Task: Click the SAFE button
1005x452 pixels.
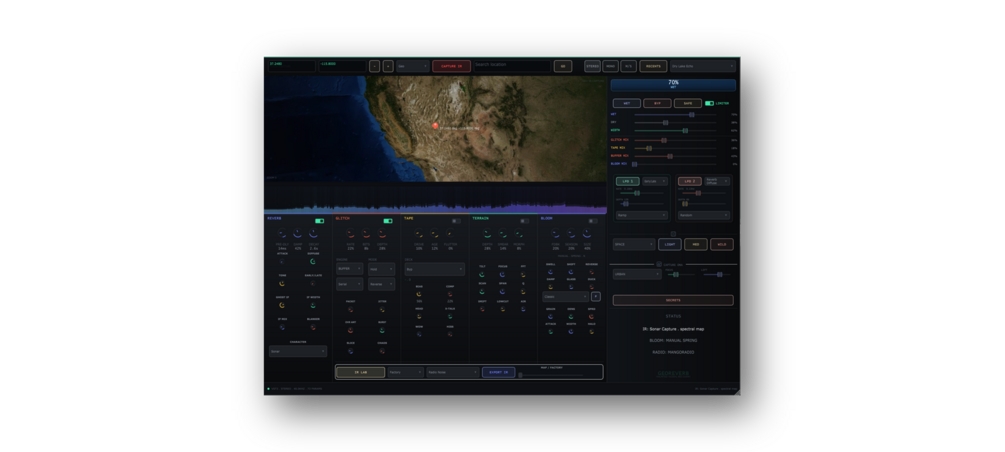Action: (x=688, y=103)
